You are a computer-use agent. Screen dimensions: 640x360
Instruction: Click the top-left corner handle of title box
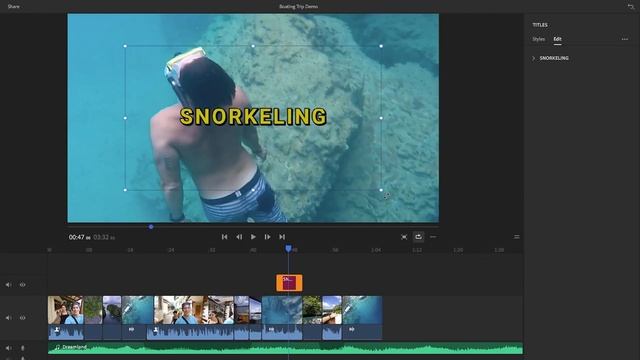[x=125, y=46]
